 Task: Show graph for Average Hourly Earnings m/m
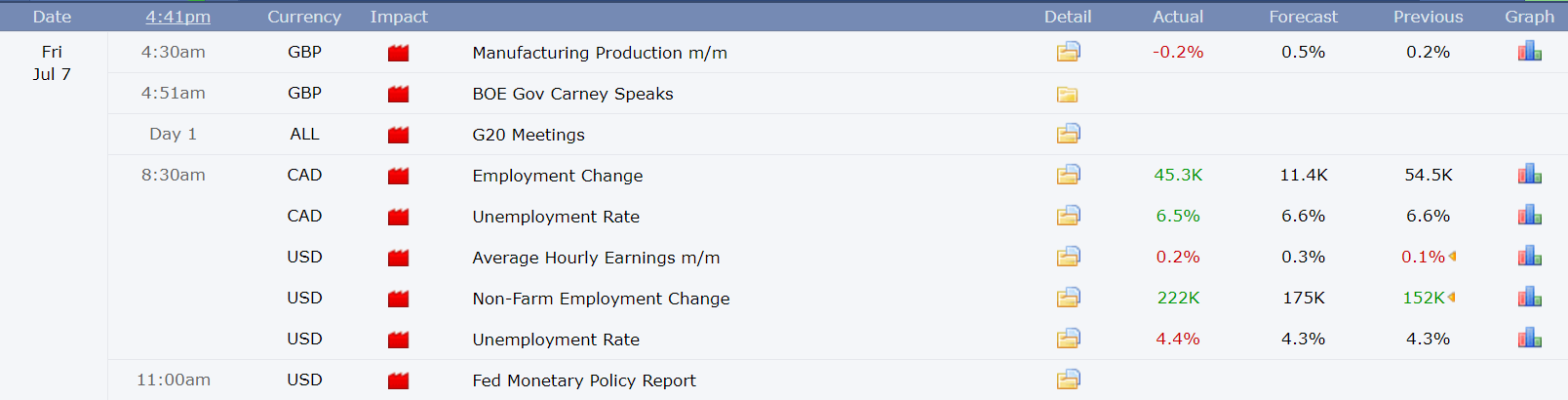[1529, 257]
